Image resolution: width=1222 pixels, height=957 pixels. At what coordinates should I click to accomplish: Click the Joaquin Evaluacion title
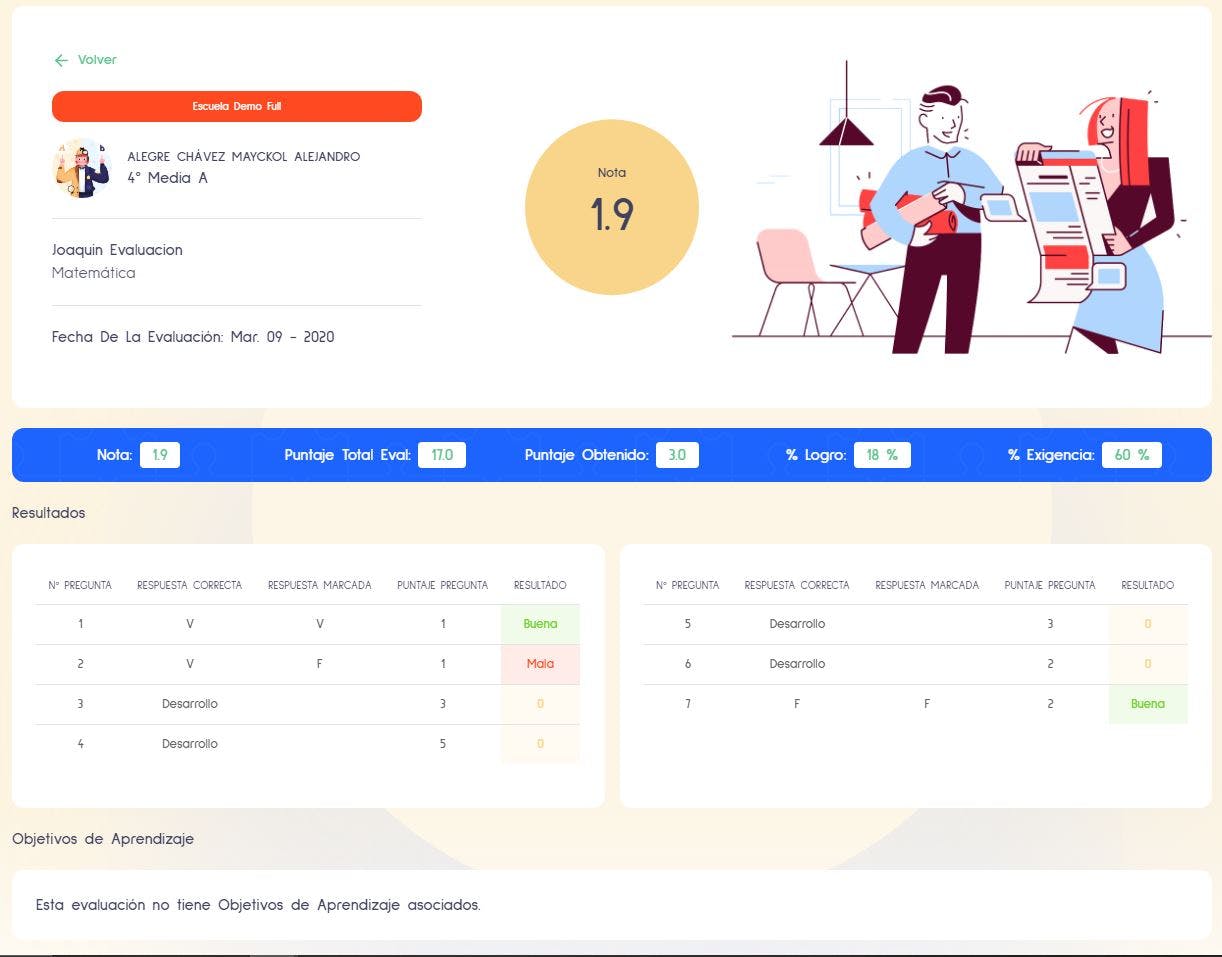(117, 250)
